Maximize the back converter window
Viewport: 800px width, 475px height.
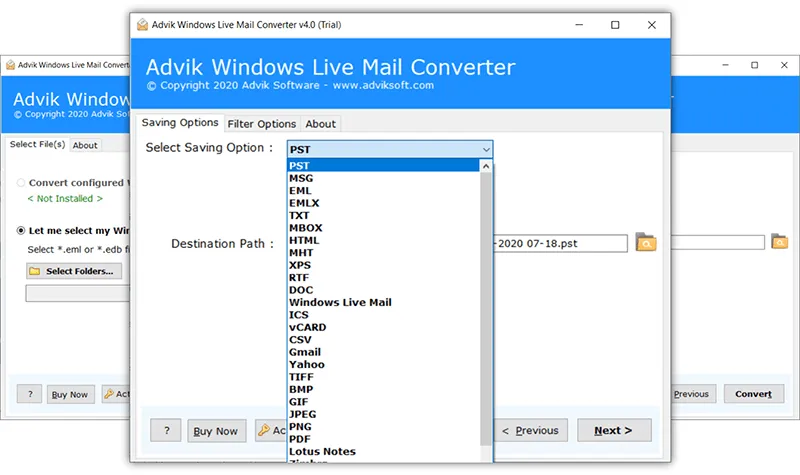point(755,65)
